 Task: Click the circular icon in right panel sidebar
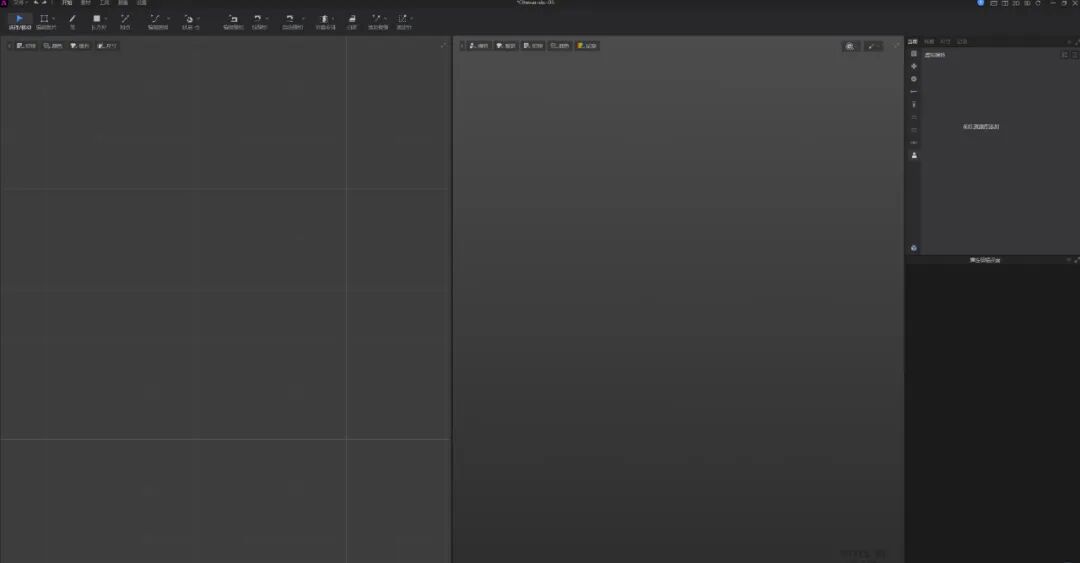click(914, 79)
